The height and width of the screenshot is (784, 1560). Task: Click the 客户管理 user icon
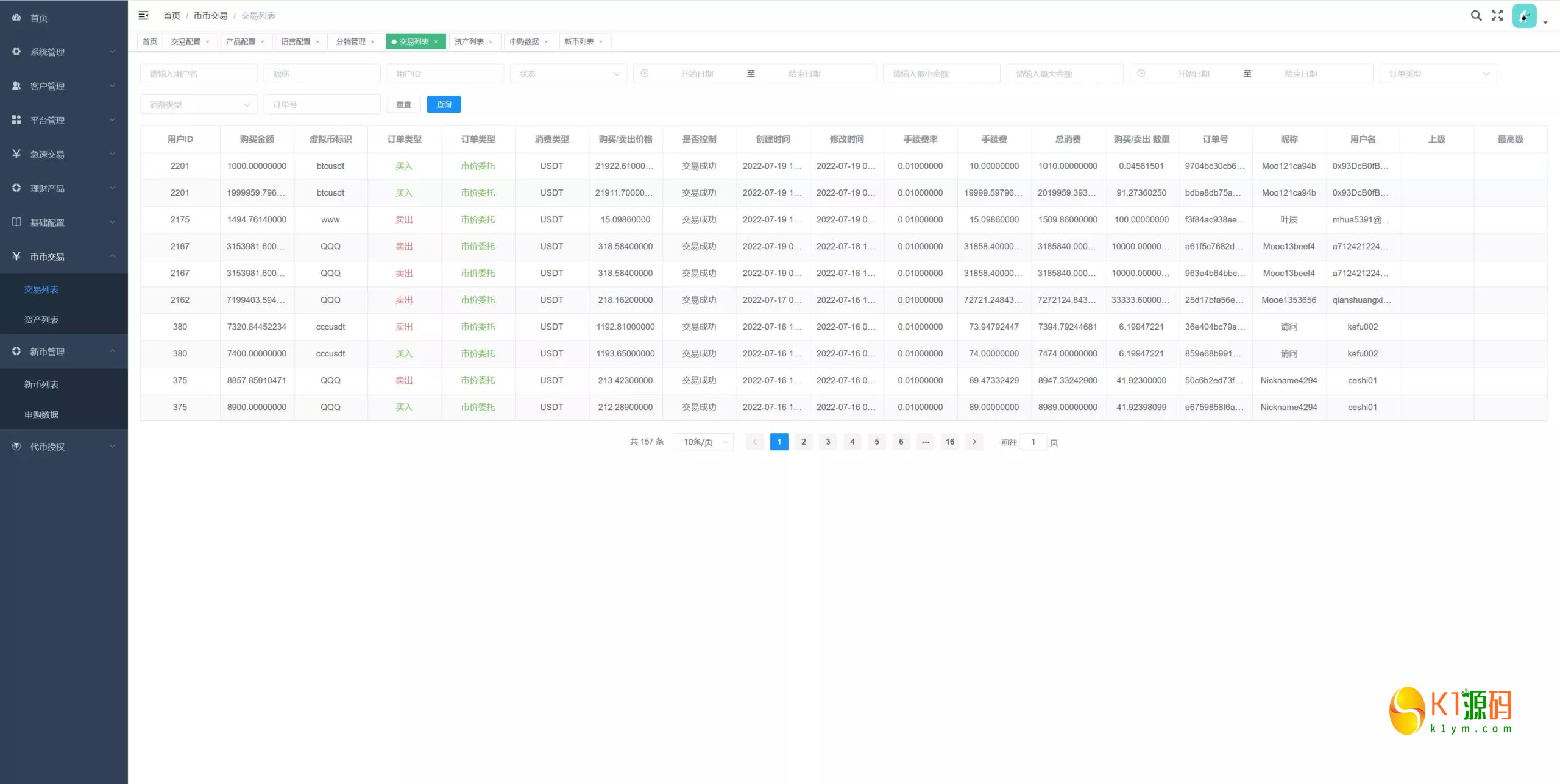click(x=16, y=86)
